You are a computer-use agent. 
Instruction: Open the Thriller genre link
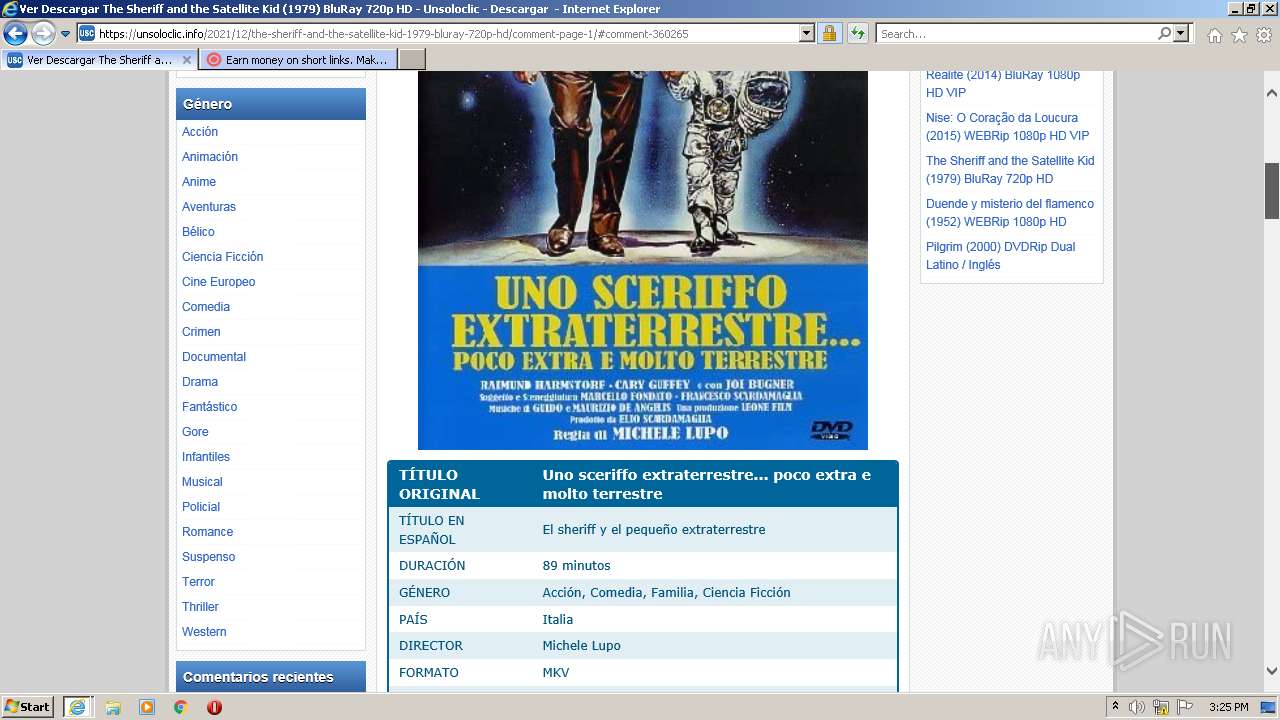(x=200, y=607)
